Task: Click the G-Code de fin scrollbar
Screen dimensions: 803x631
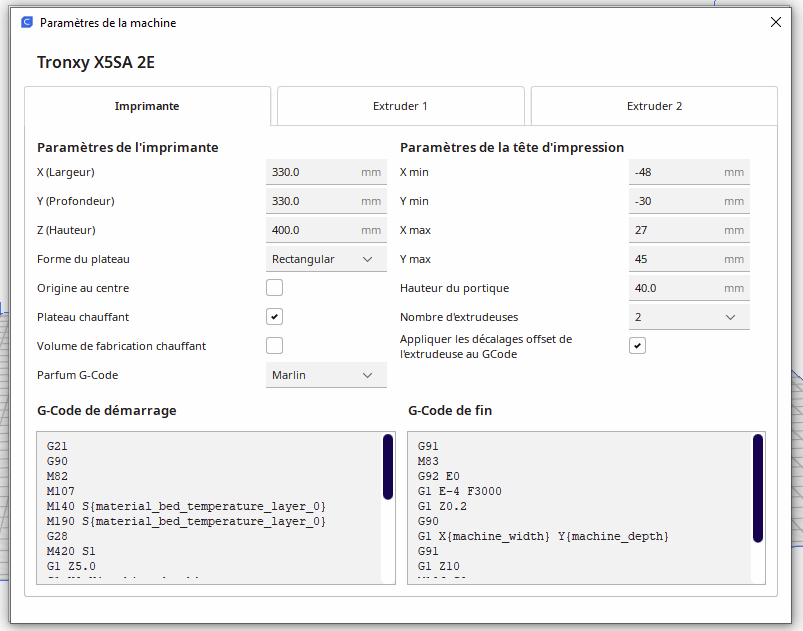Action: (x=758, y=488)
